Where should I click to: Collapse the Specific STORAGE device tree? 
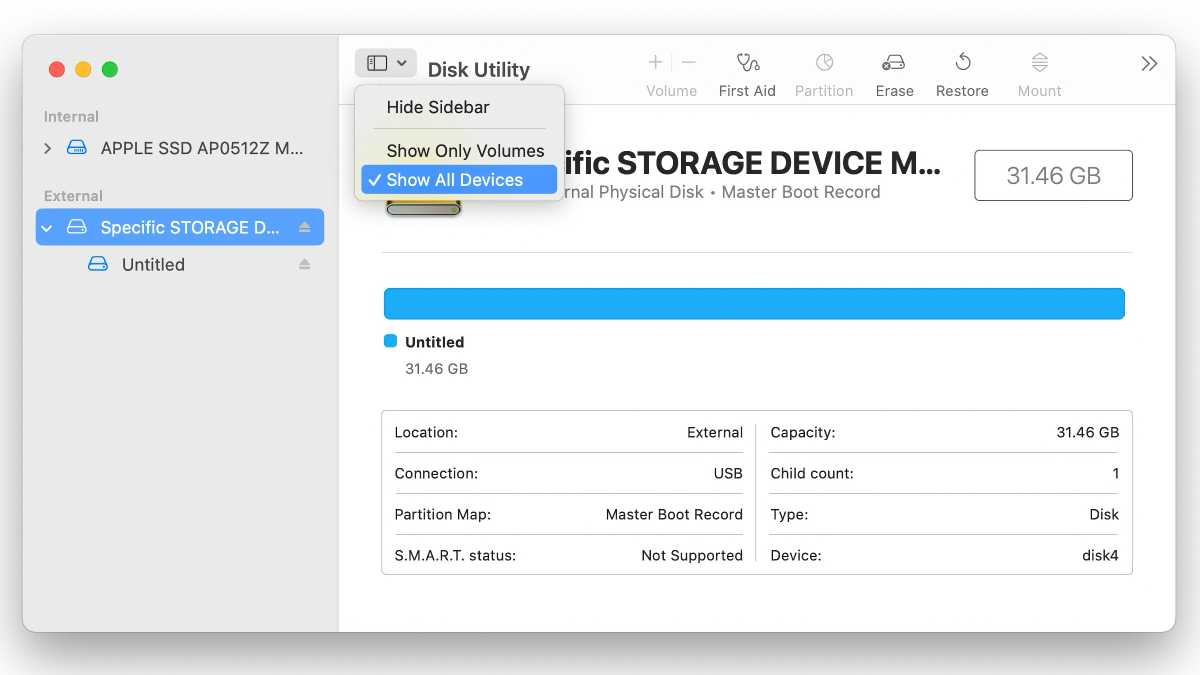(x=46, y=227)
